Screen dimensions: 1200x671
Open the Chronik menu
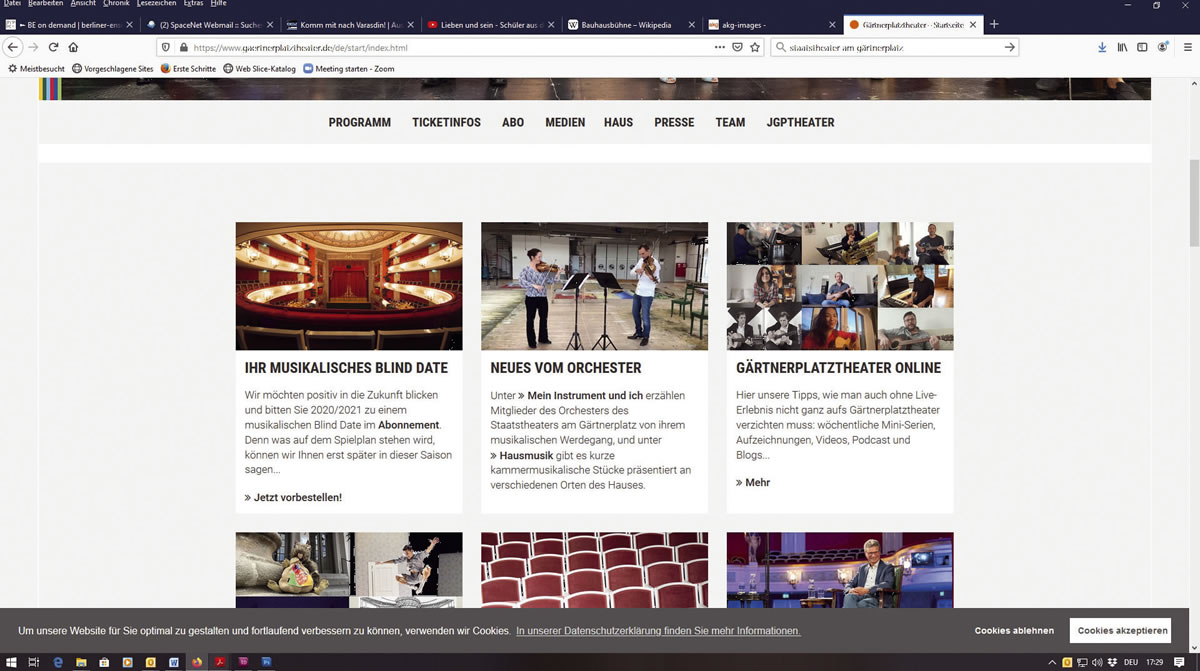pyautogui.click(x=116, y=4)
